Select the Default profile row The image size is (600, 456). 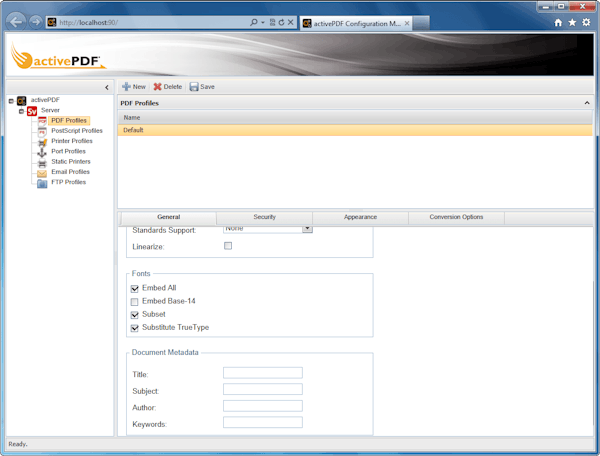355,130
